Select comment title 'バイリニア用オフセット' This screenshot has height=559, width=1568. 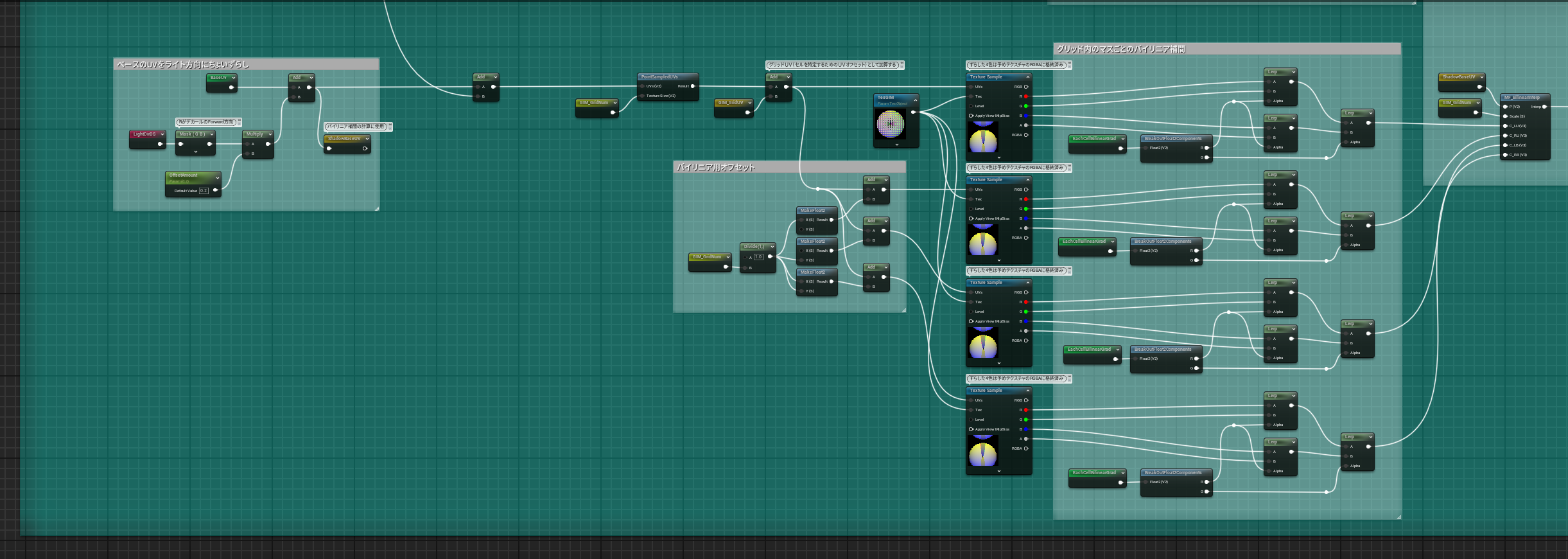point(716,168)
